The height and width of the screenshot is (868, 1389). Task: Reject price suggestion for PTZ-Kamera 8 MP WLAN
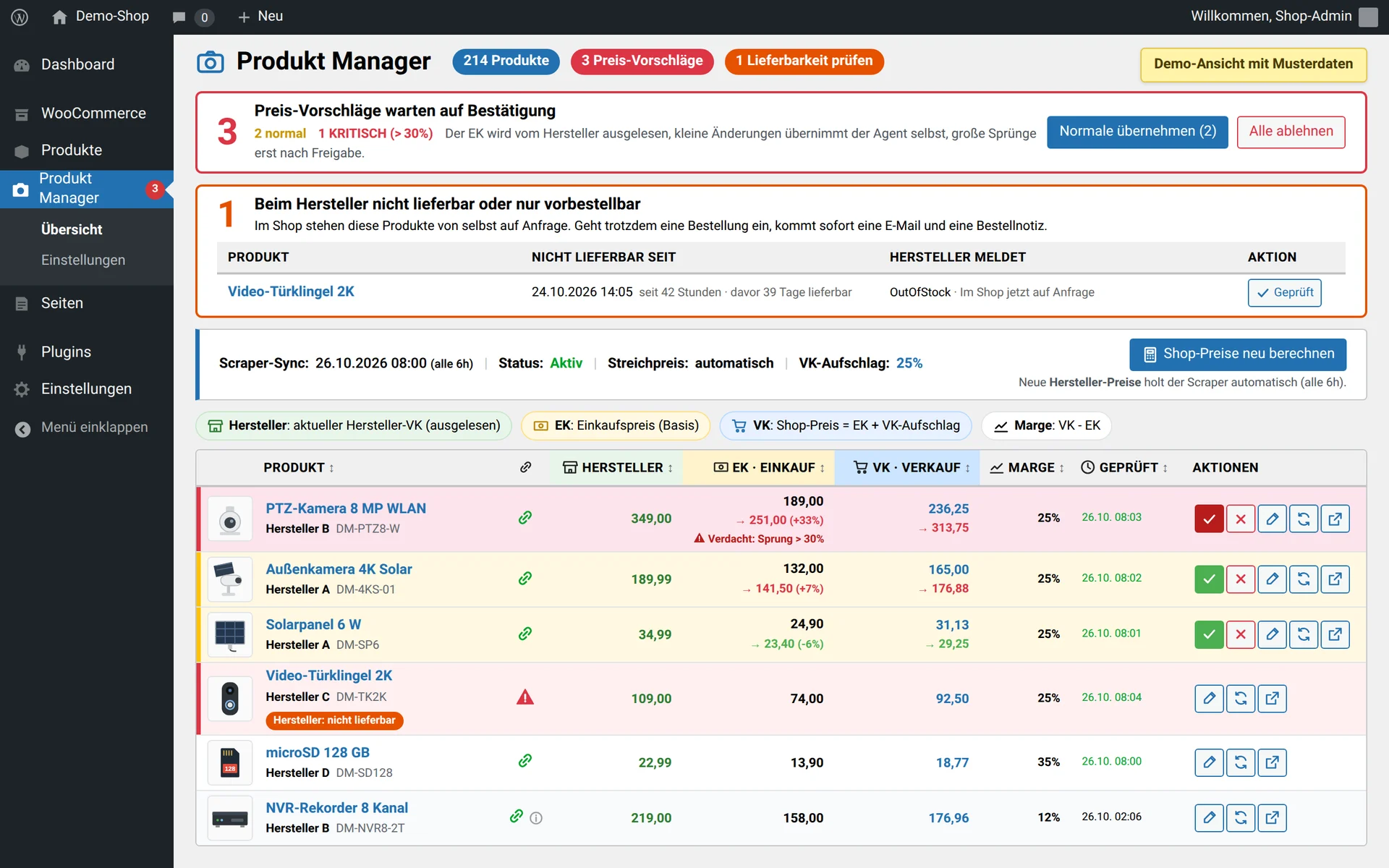[x=1241, y=519]
